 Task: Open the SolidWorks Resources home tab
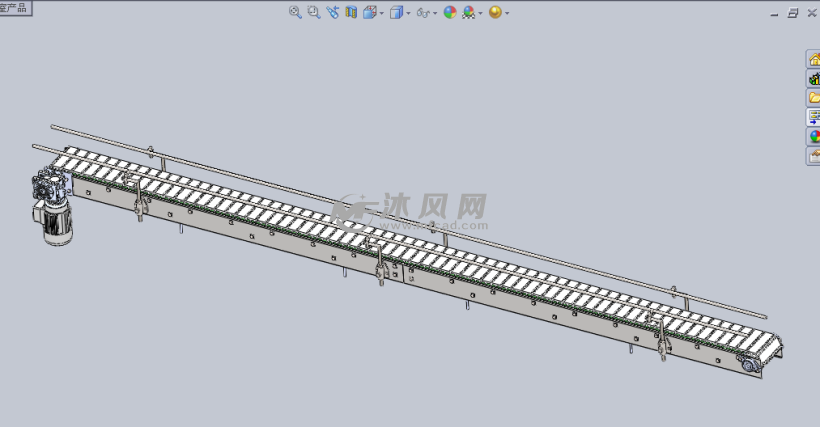[813, 59]
